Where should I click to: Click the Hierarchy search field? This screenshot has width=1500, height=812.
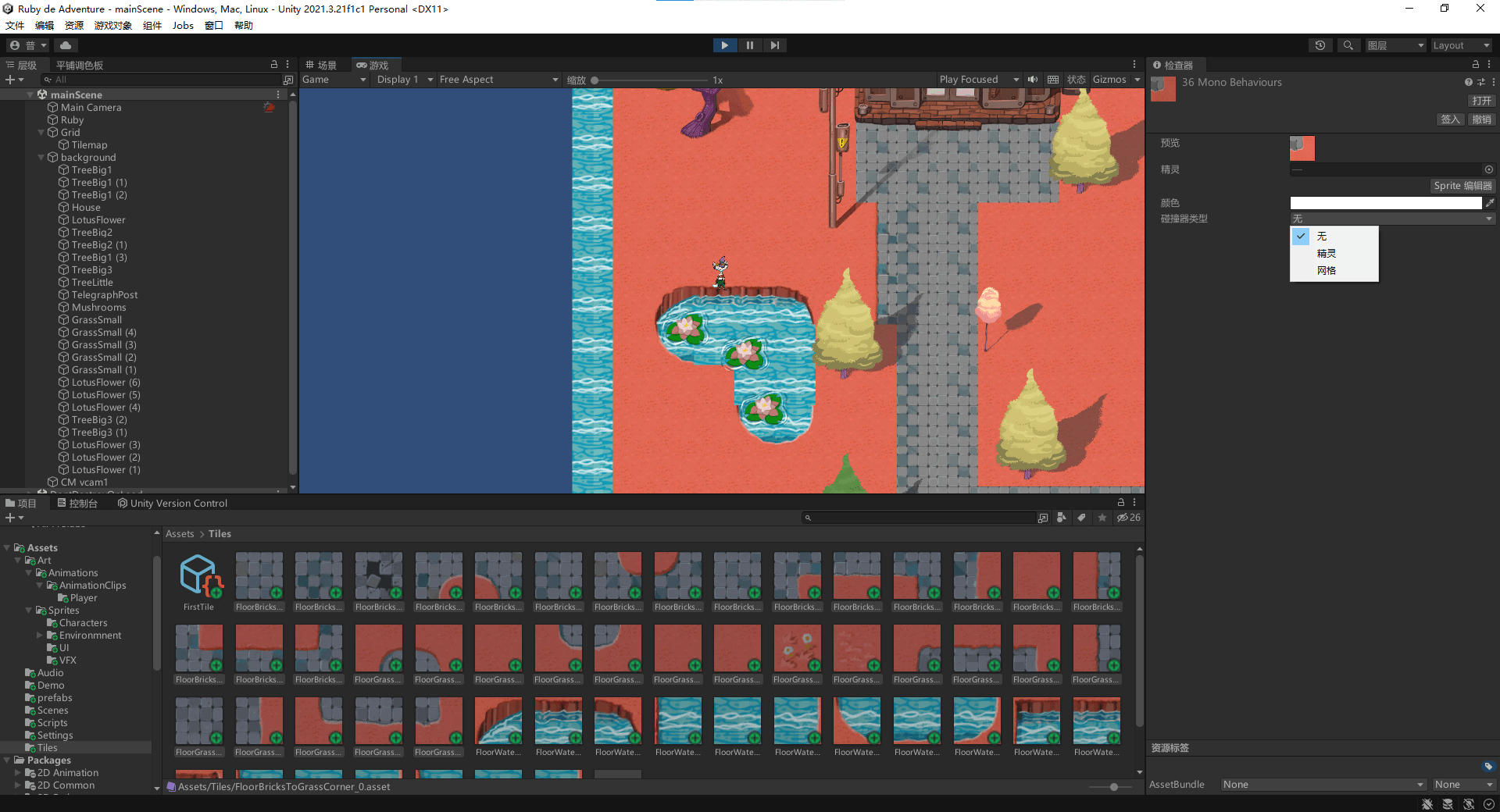(161, 80)
